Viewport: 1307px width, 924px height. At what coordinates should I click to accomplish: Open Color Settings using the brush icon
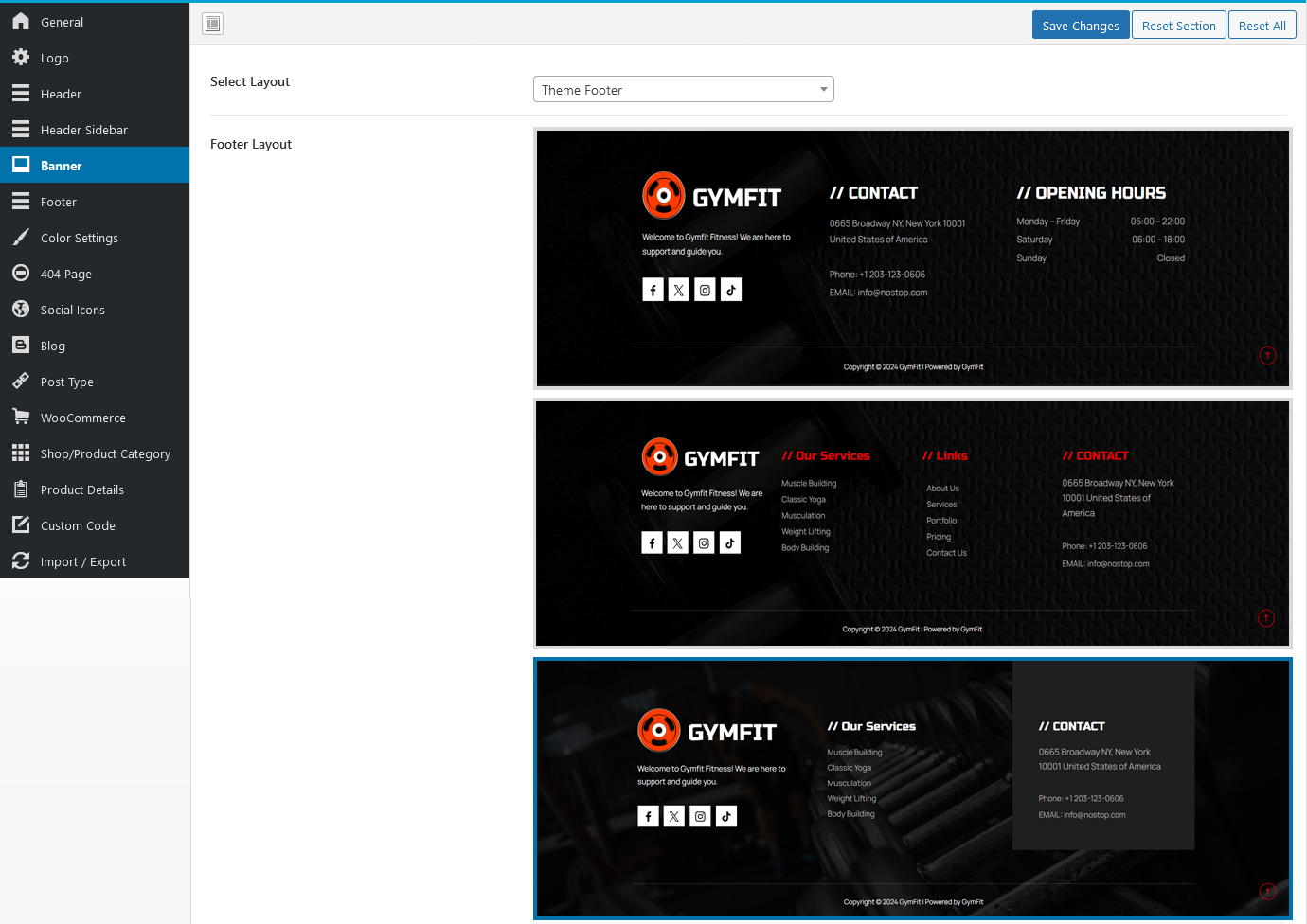(x=21, y=238)
